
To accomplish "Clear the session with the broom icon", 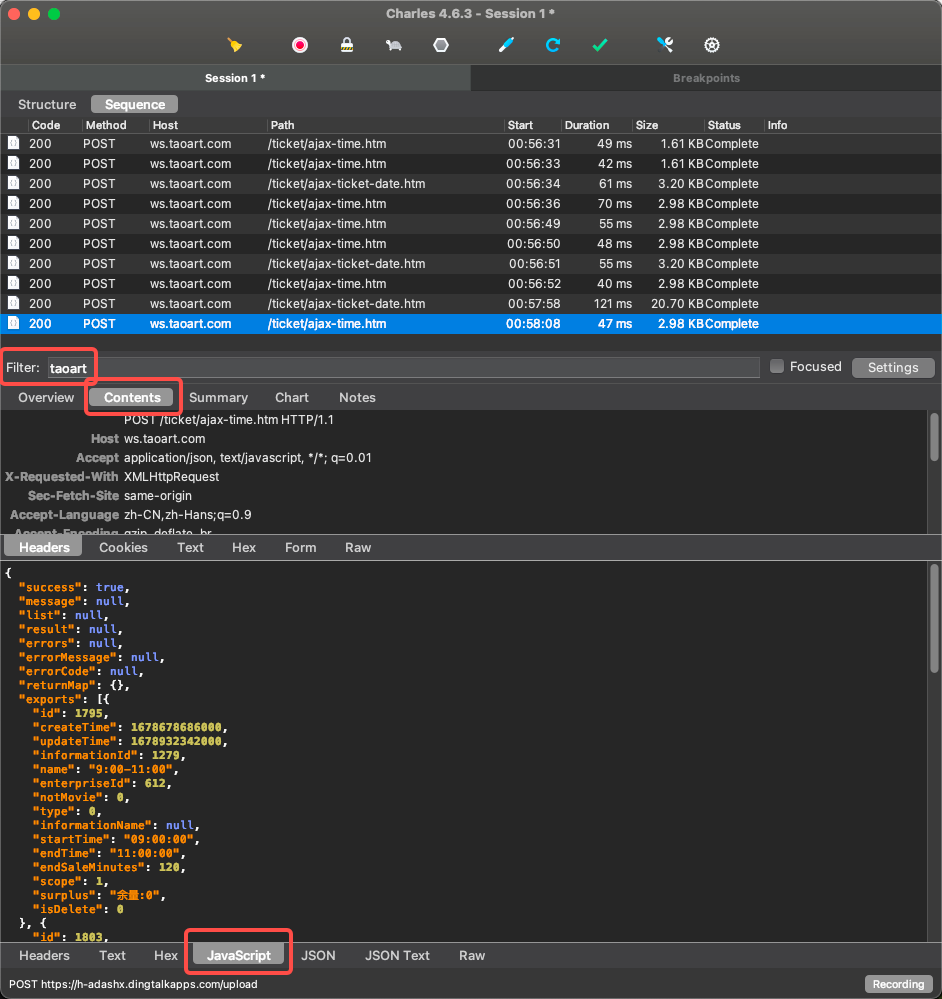I will 235,45.
